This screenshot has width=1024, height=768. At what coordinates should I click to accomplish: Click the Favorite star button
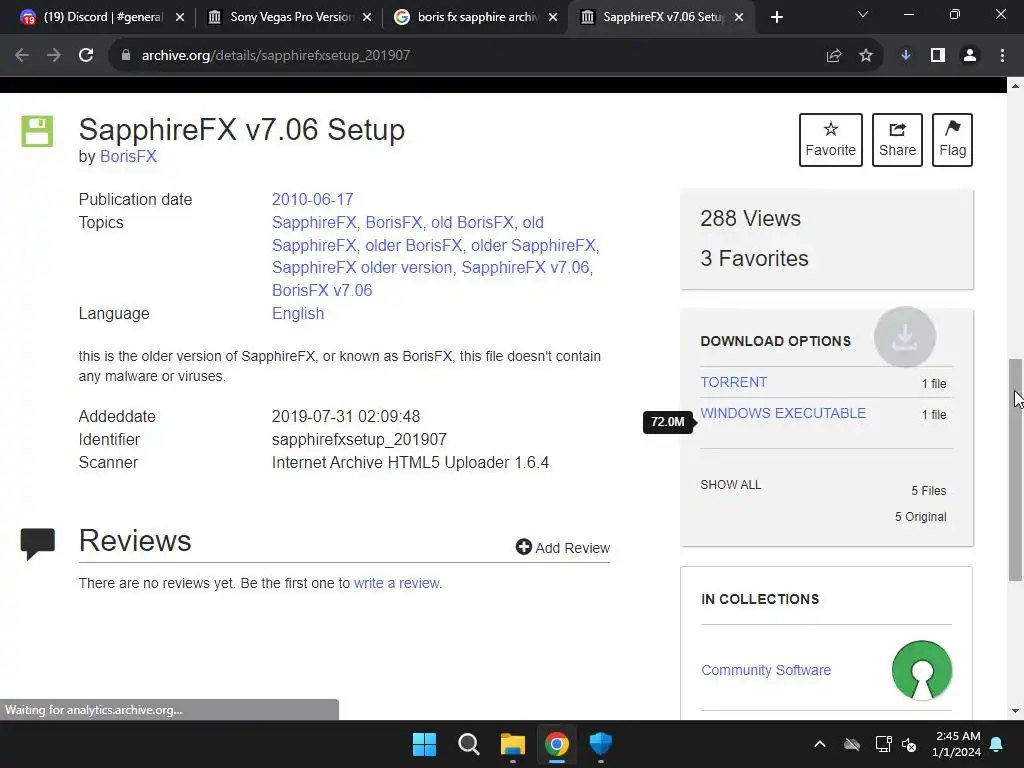830,140
